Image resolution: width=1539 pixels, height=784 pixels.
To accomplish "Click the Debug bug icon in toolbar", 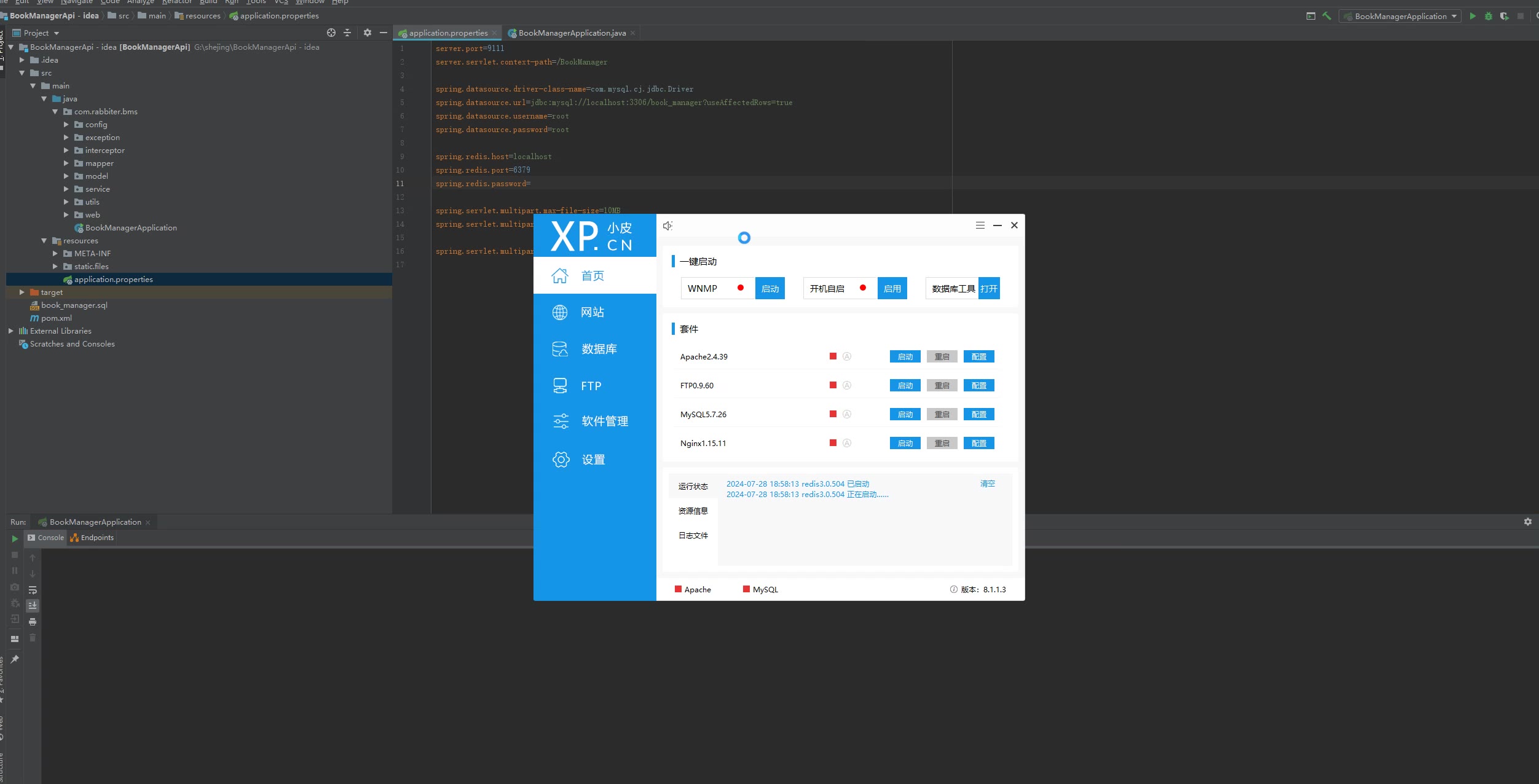I will coord(1489,16).
